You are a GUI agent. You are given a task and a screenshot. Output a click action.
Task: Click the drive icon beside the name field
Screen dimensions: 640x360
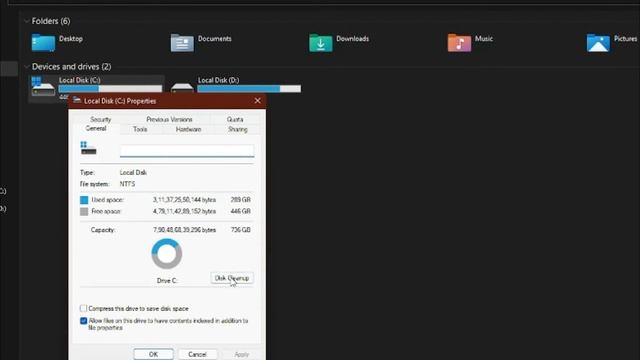click(88, 148)
